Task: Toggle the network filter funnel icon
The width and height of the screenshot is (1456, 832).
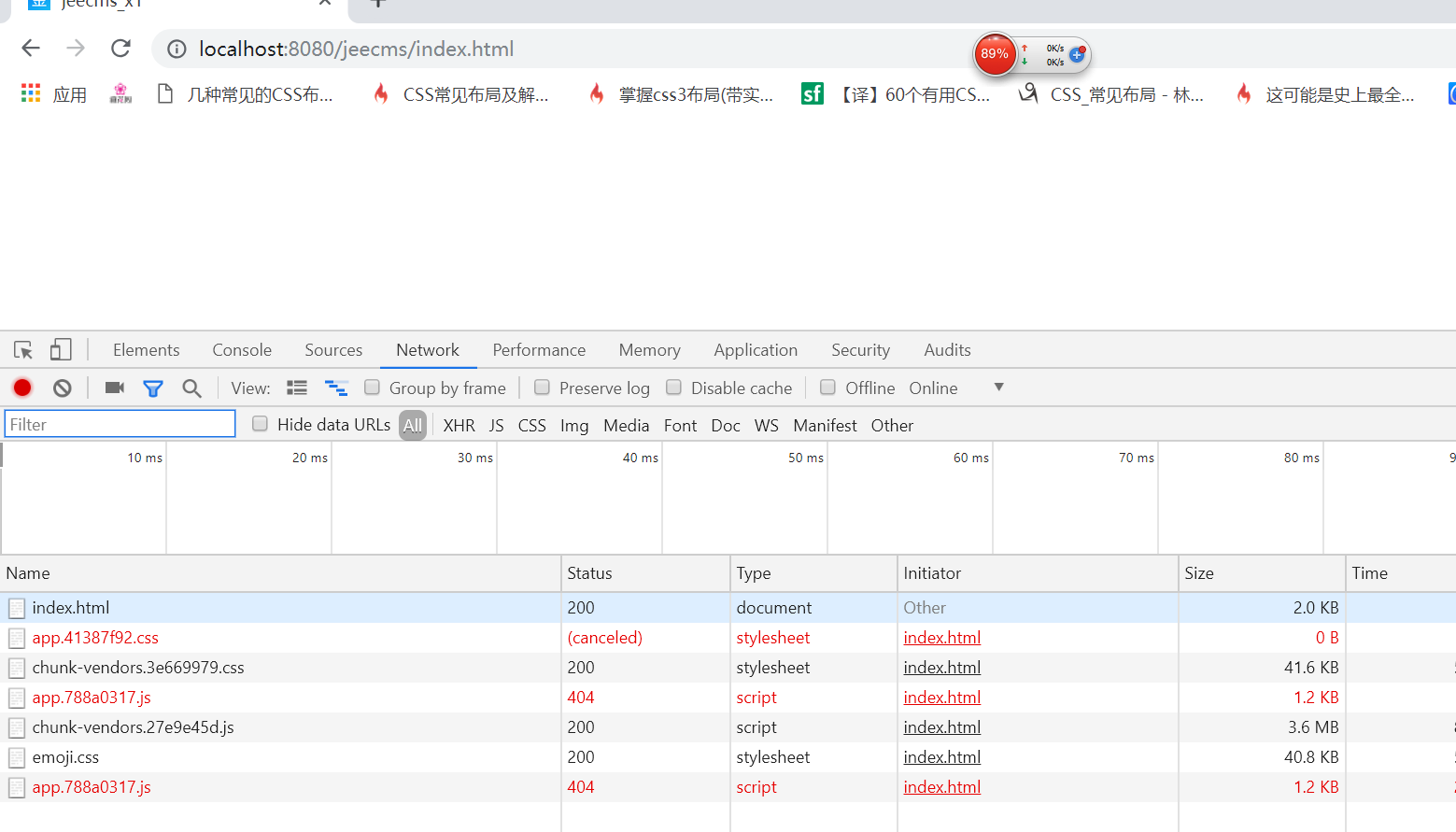Action: pos(153,388)
